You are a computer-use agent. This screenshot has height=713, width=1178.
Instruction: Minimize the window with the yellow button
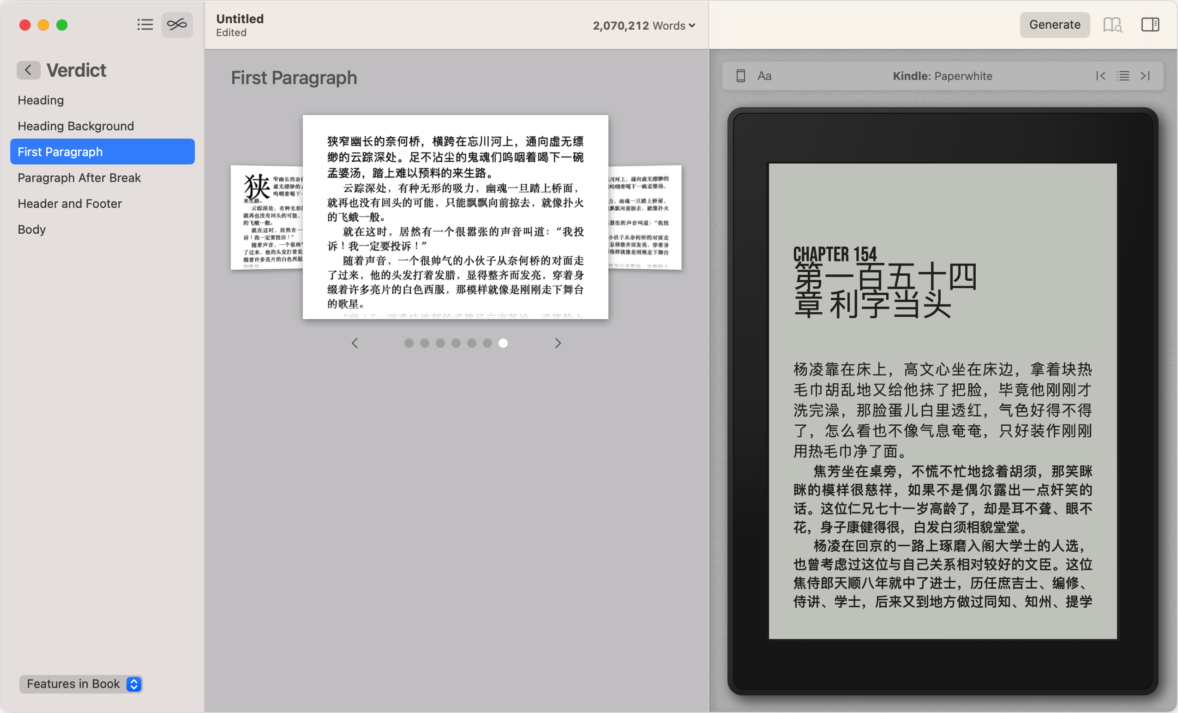click(44, 25)
